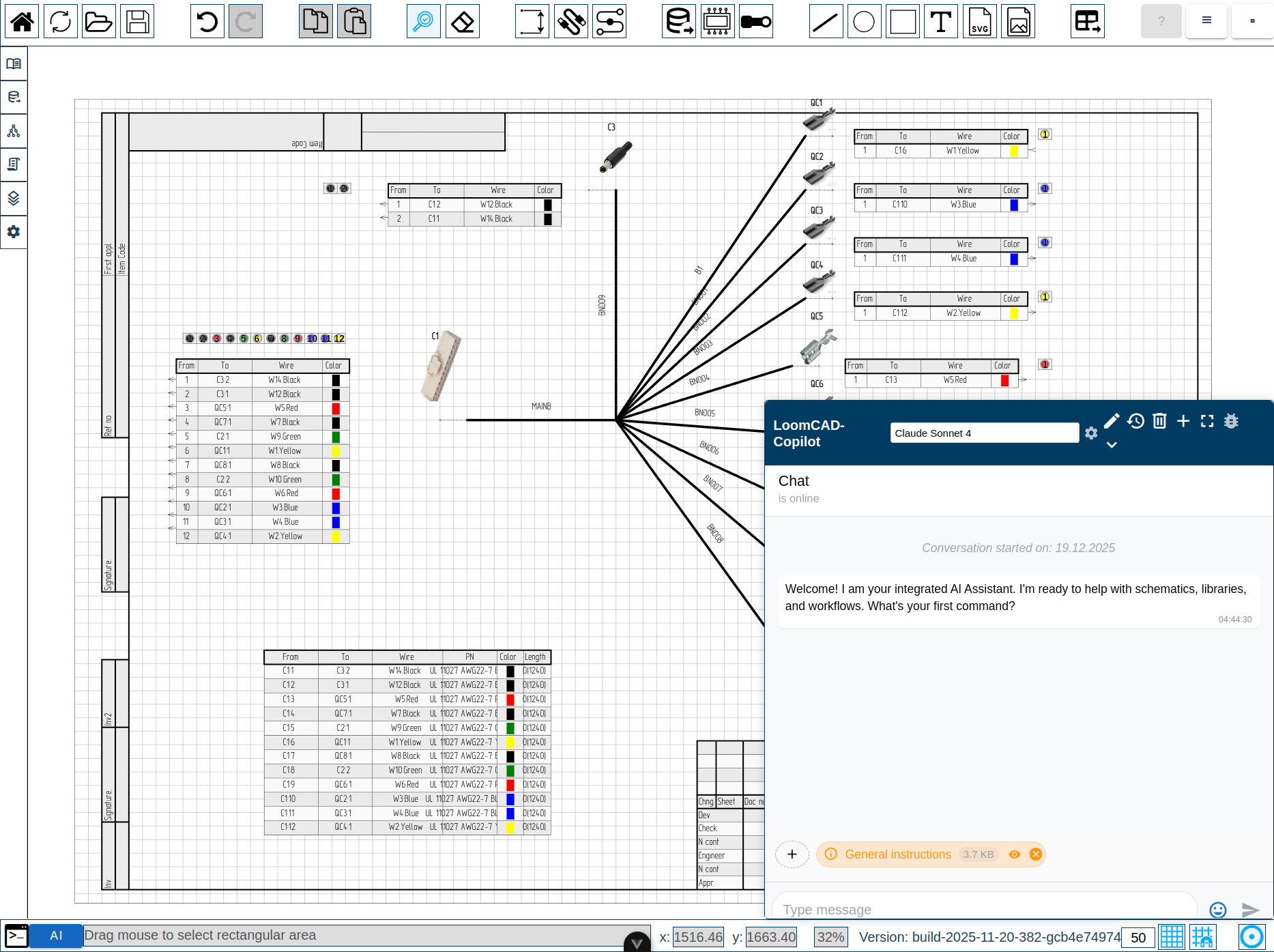Select the straight Line drawing tool
Screen dimensions: 1274x952
click(x=826, y=22)
